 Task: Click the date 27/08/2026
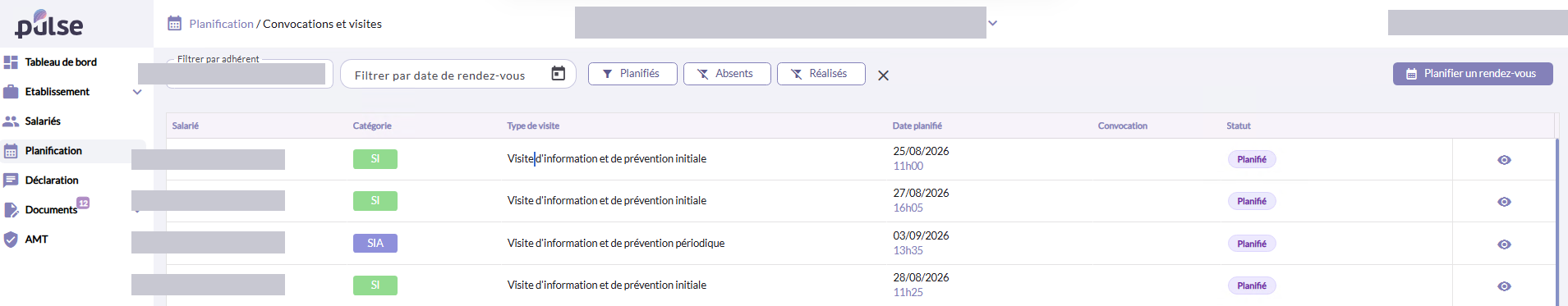(x=921, y=193)
